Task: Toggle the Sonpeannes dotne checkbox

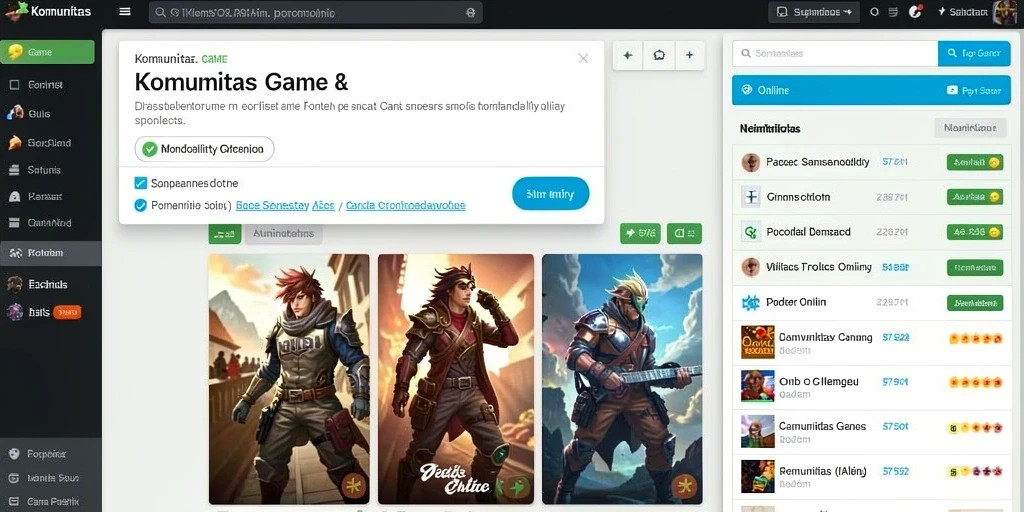Action: [140, 183]
